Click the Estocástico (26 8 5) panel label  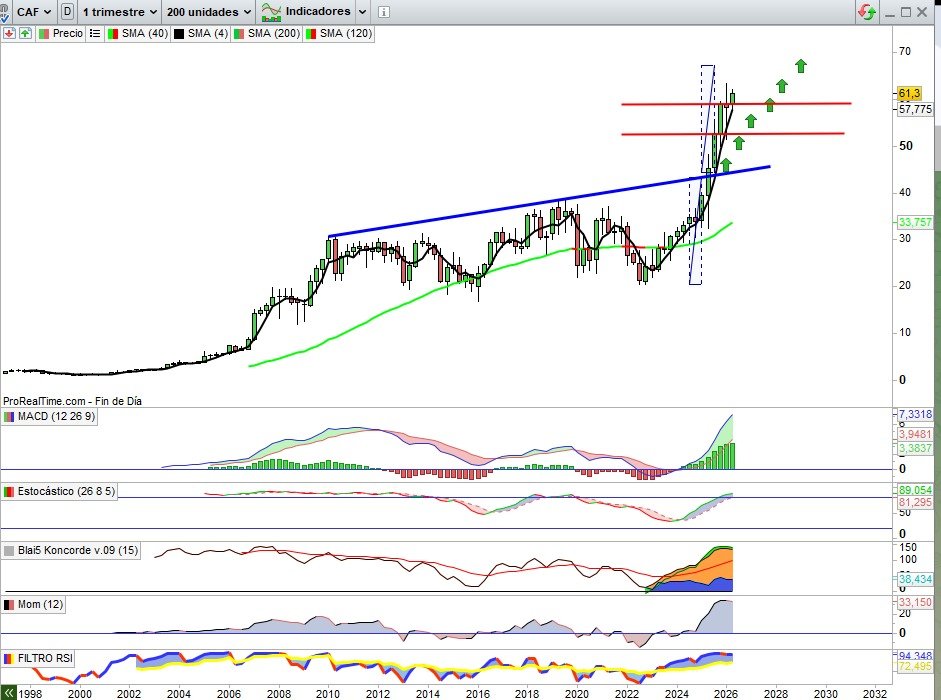click(59, 491)
